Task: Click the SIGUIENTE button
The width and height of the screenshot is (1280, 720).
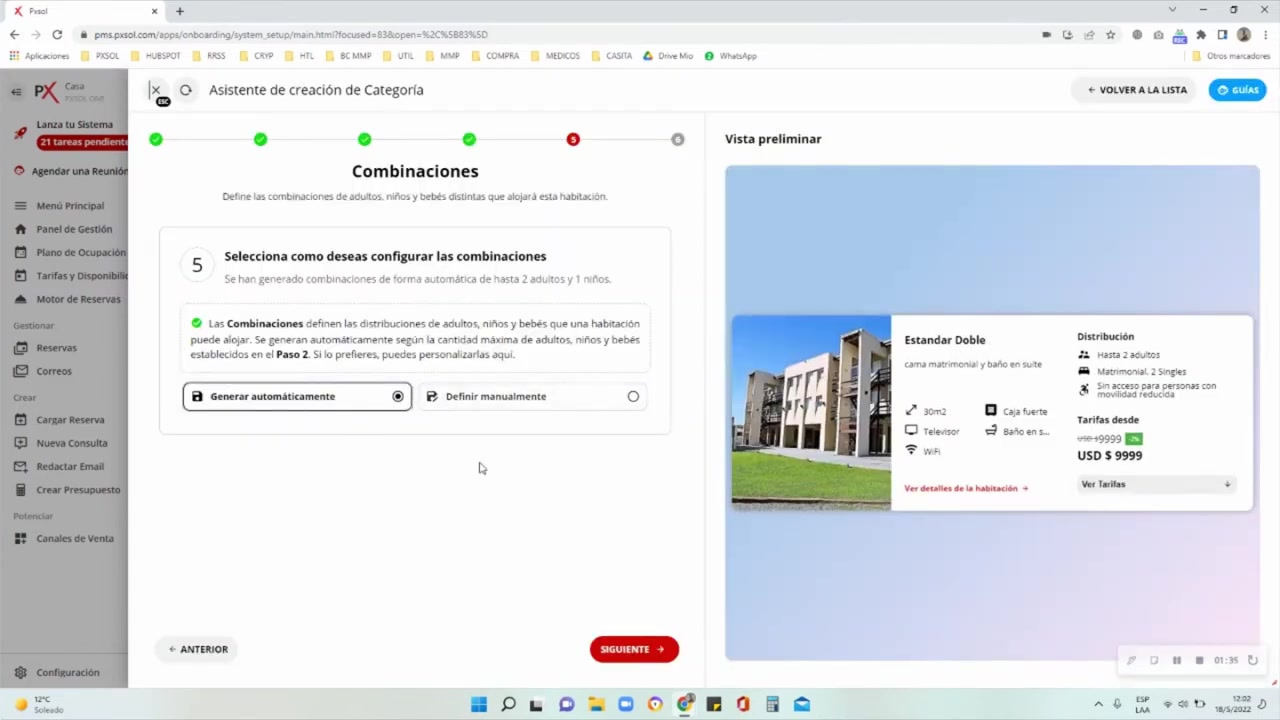Action: 633,649
